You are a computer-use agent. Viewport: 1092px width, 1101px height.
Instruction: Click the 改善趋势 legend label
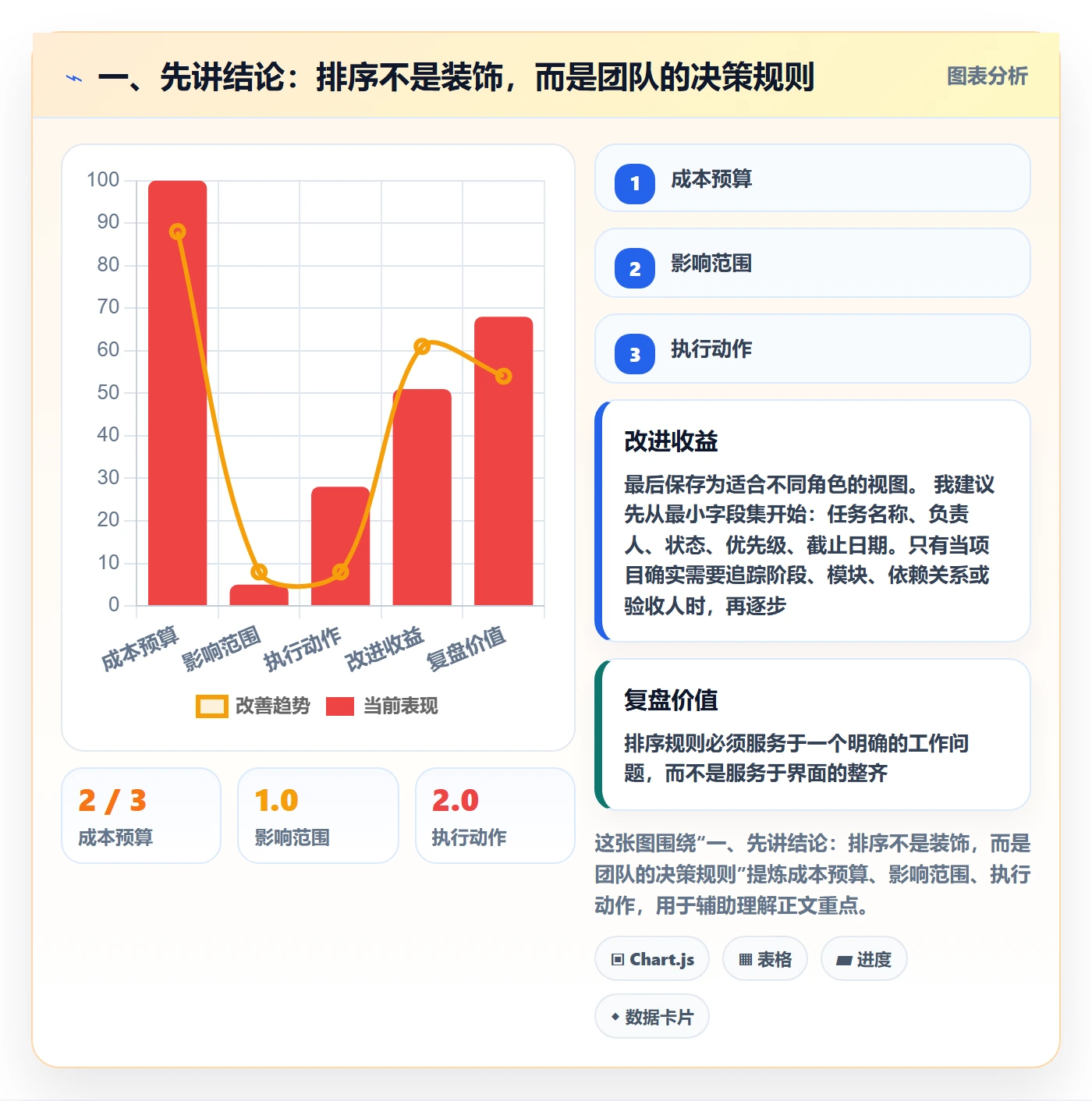[272, 706]
